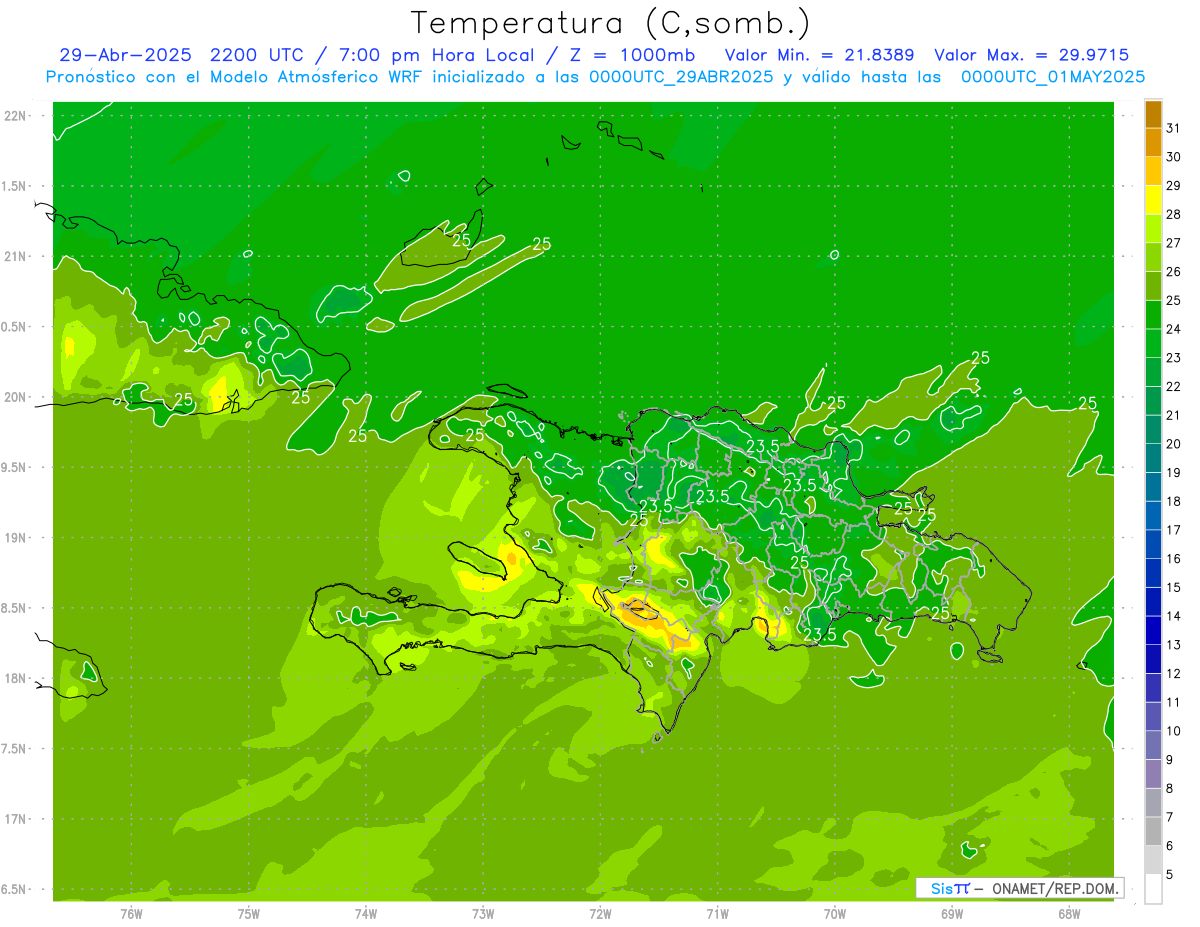Click the 75W longitude axis label
The image size is (1200, 927).
click(x=249, y=913)
